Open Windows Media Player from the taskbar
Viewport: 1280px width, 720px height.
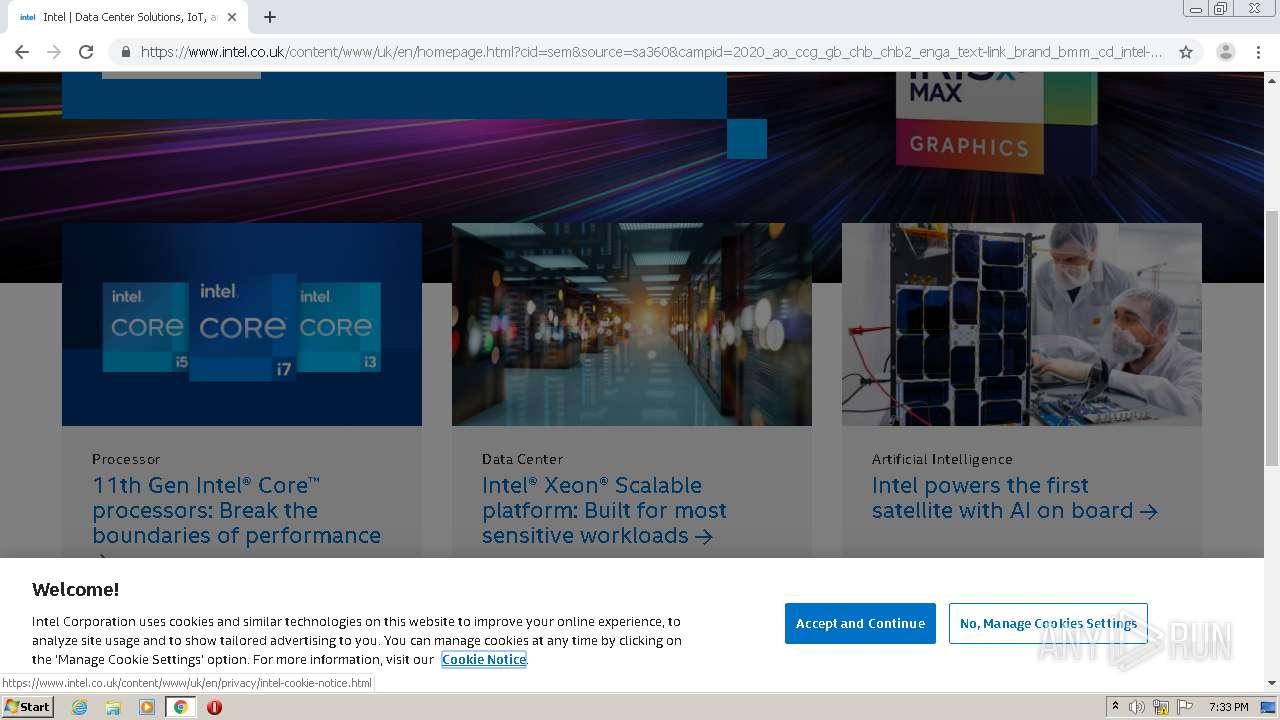point(147,707)
